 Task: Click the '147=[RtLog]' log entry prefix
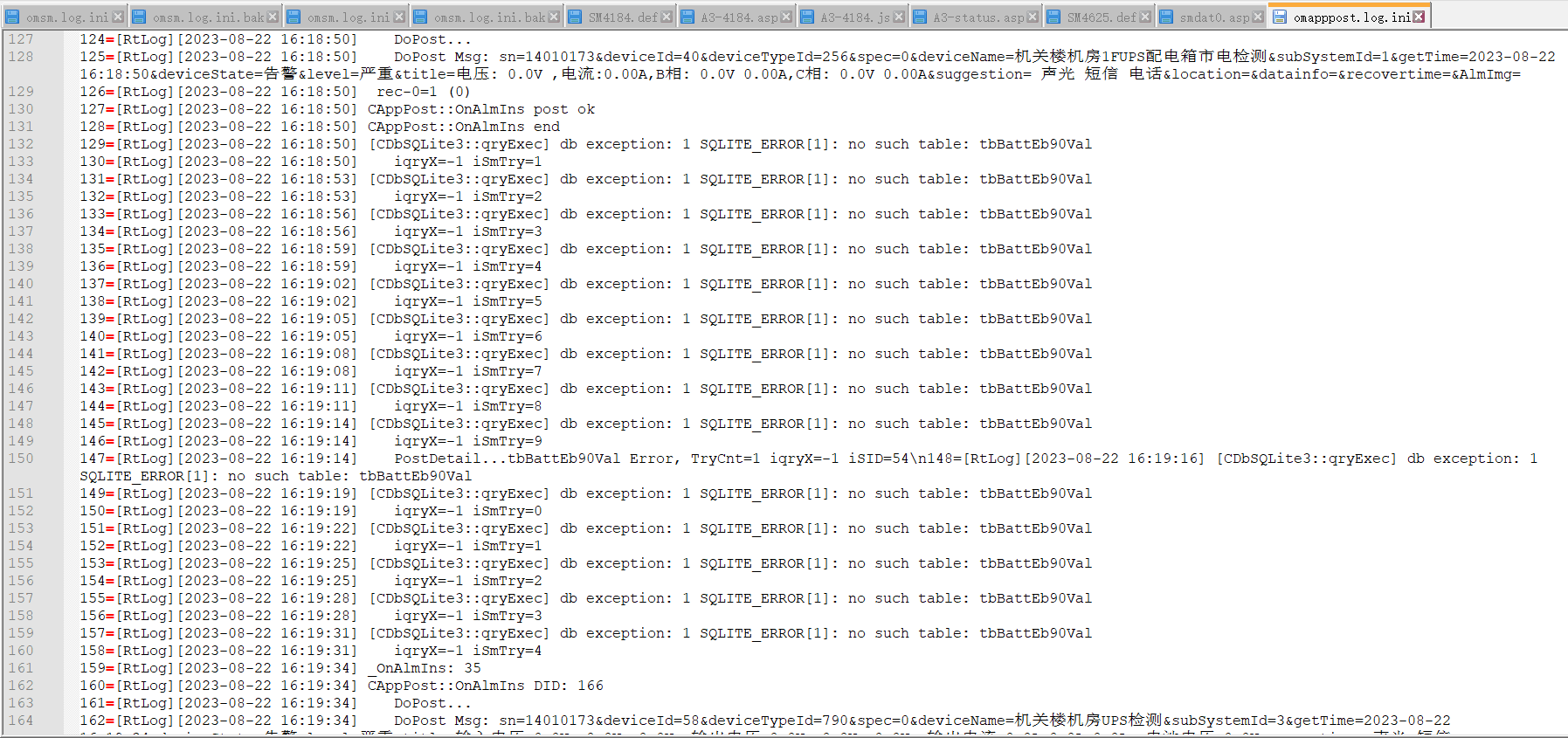[x=127, y=459]
